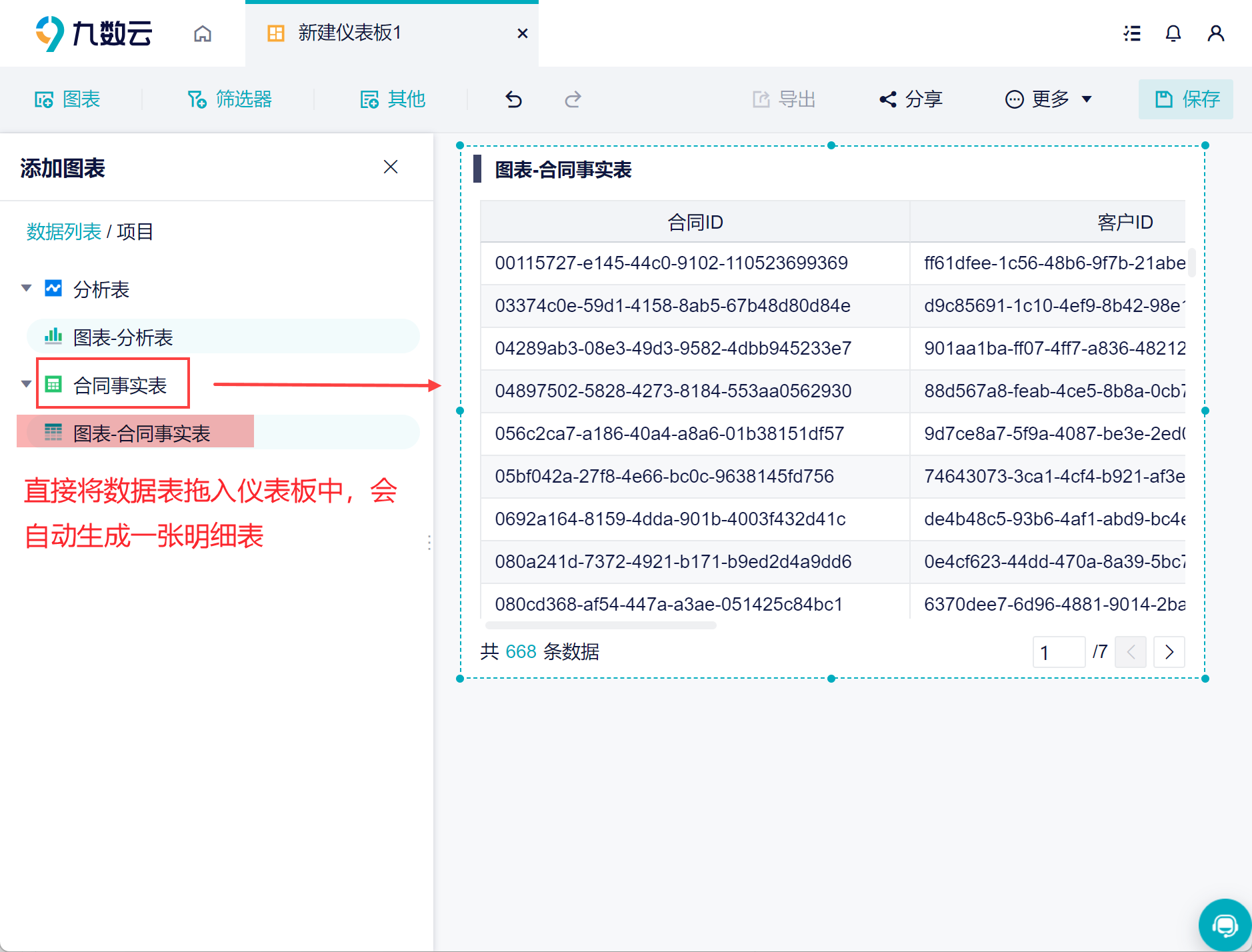Click the undo arrow
1252x952 pixels.
(x=514, y=99)
